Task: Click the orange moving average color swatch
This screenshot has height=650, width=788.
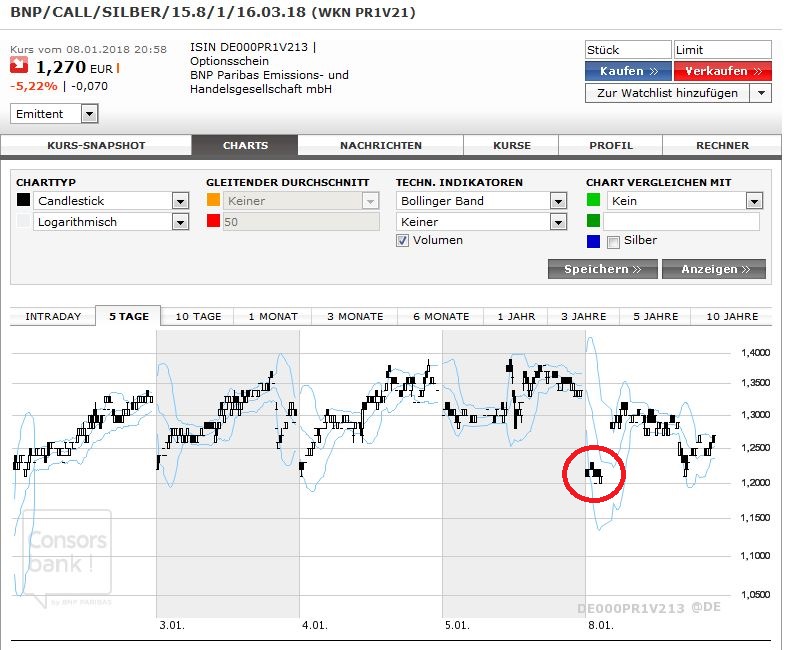Action: click(x=213, y=200)
